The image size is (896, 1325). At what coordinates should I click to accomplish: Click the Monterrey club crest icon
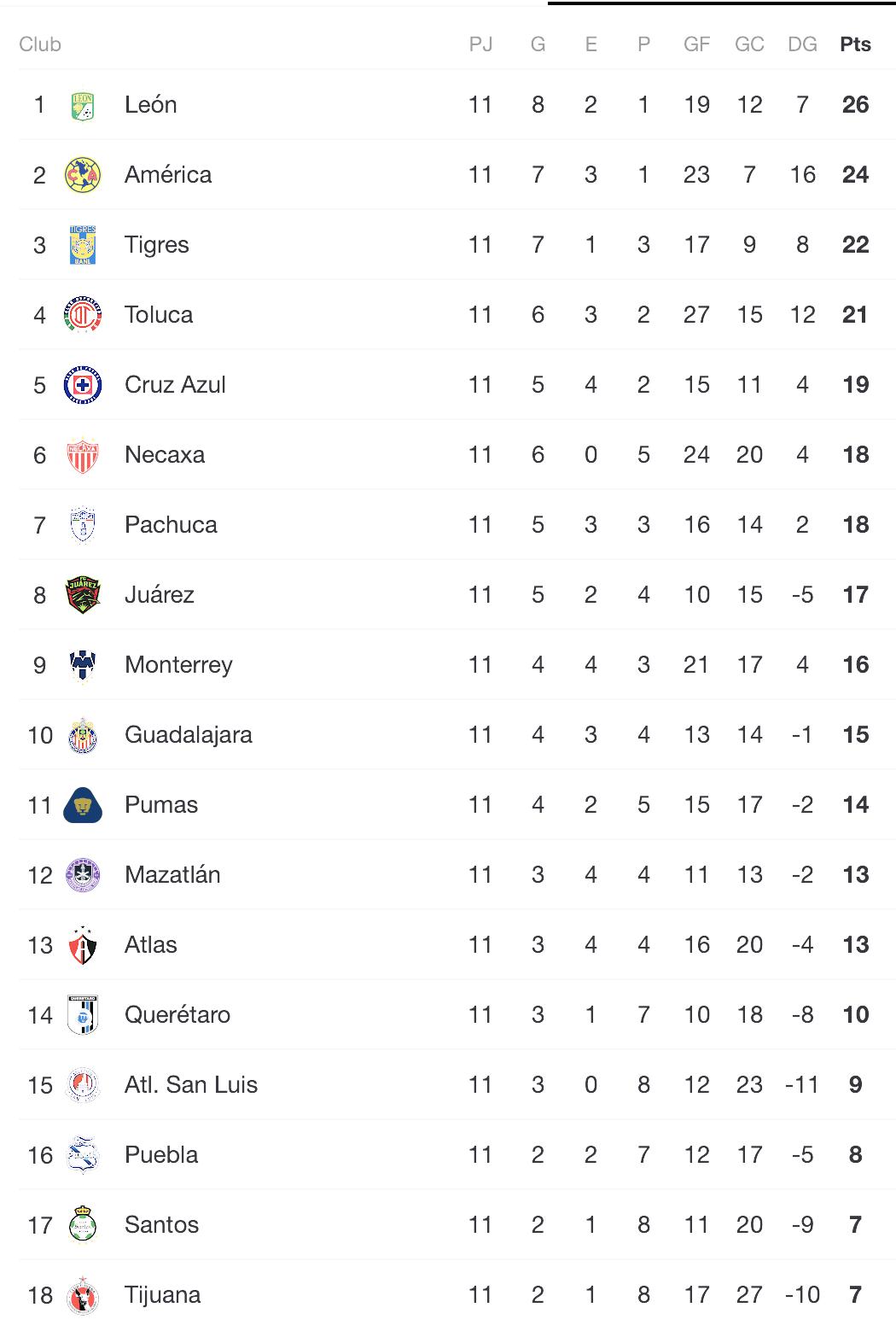coord(83,665)
